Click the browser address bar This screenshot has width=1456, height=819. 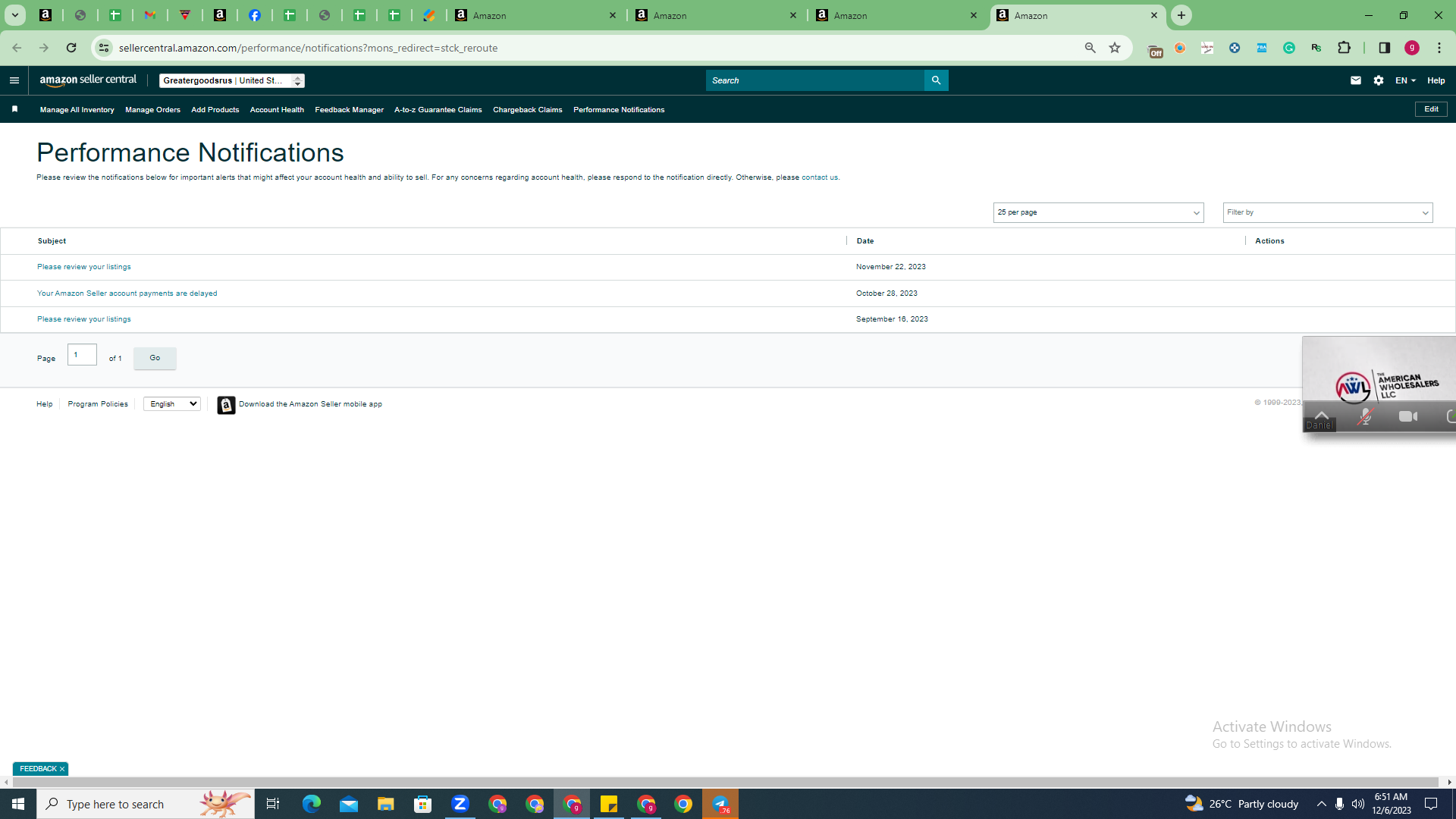pyautogui.click(x=591, y=48)
